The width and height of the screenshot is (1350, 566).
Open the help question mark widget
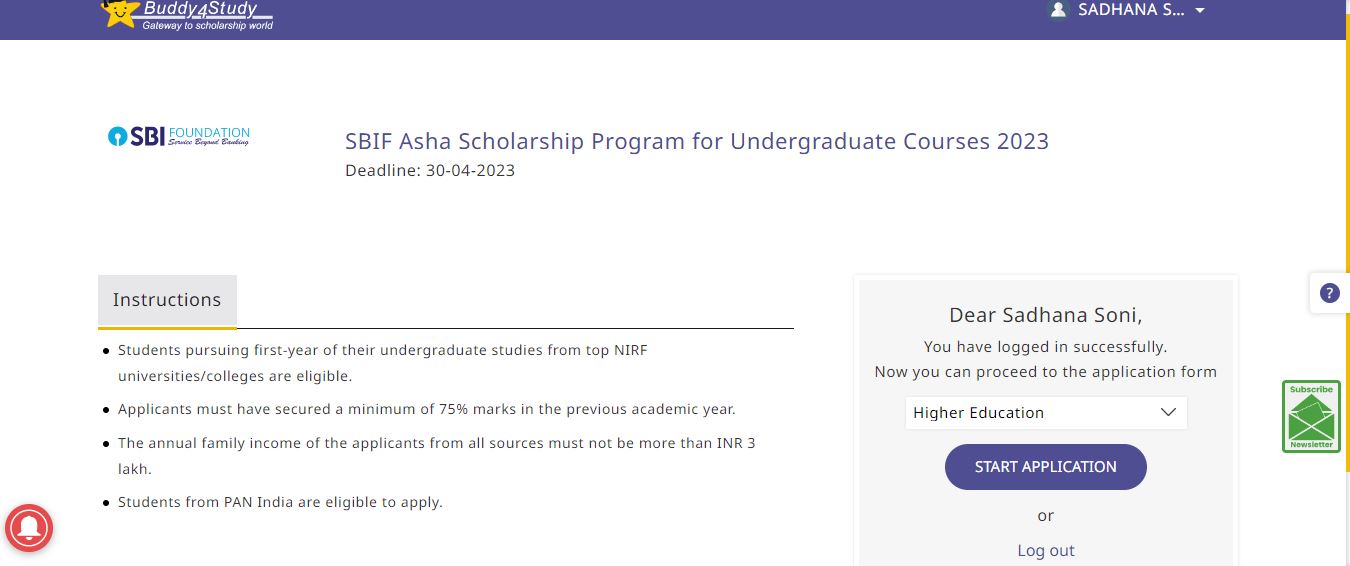point(1329,293)
